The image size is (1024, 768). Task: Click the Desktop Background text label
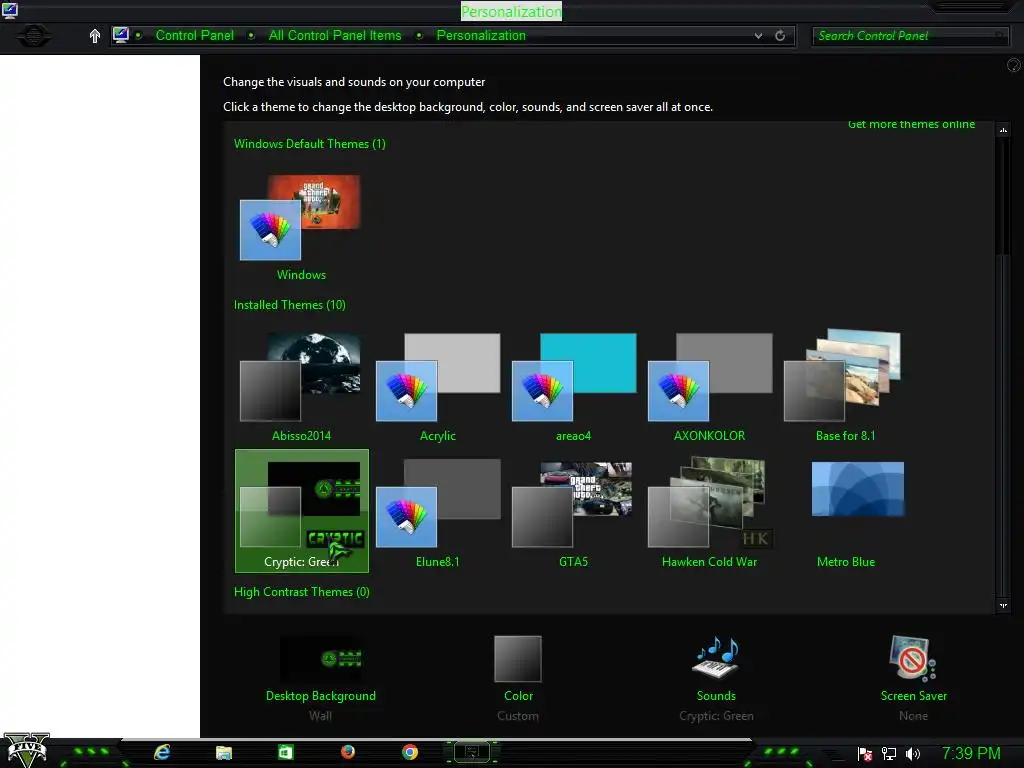tap(321, 696)
